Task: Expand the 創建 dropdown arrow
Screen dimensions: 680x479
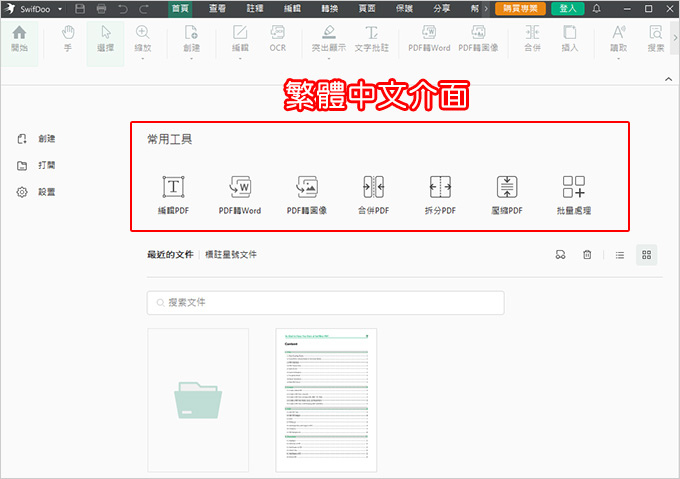Action: coord(191,58)
